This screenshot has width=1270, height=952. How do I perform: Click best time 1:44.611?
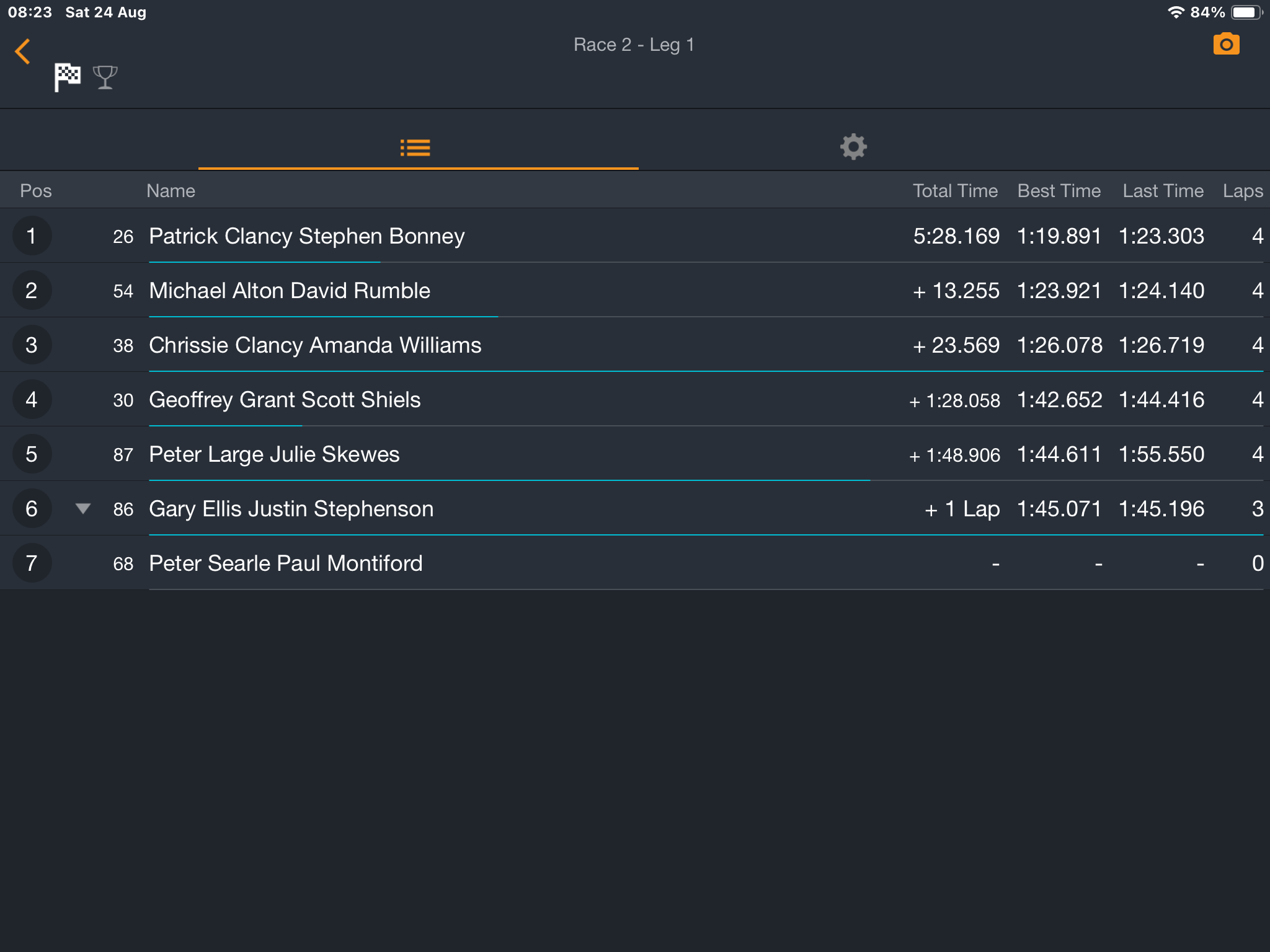pos(1059,454)
